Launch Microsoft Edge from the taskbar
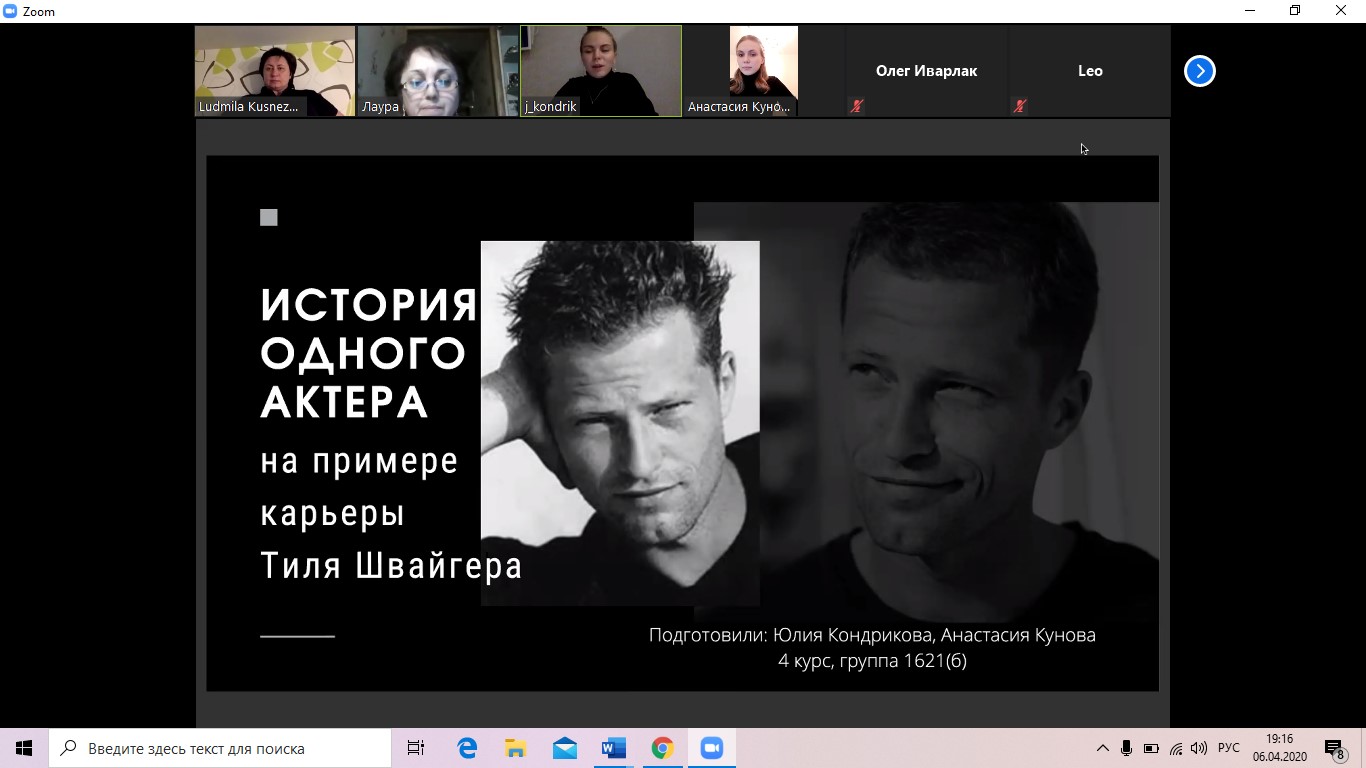Viewport: 1366px width, 768px height. coord(467,748)
